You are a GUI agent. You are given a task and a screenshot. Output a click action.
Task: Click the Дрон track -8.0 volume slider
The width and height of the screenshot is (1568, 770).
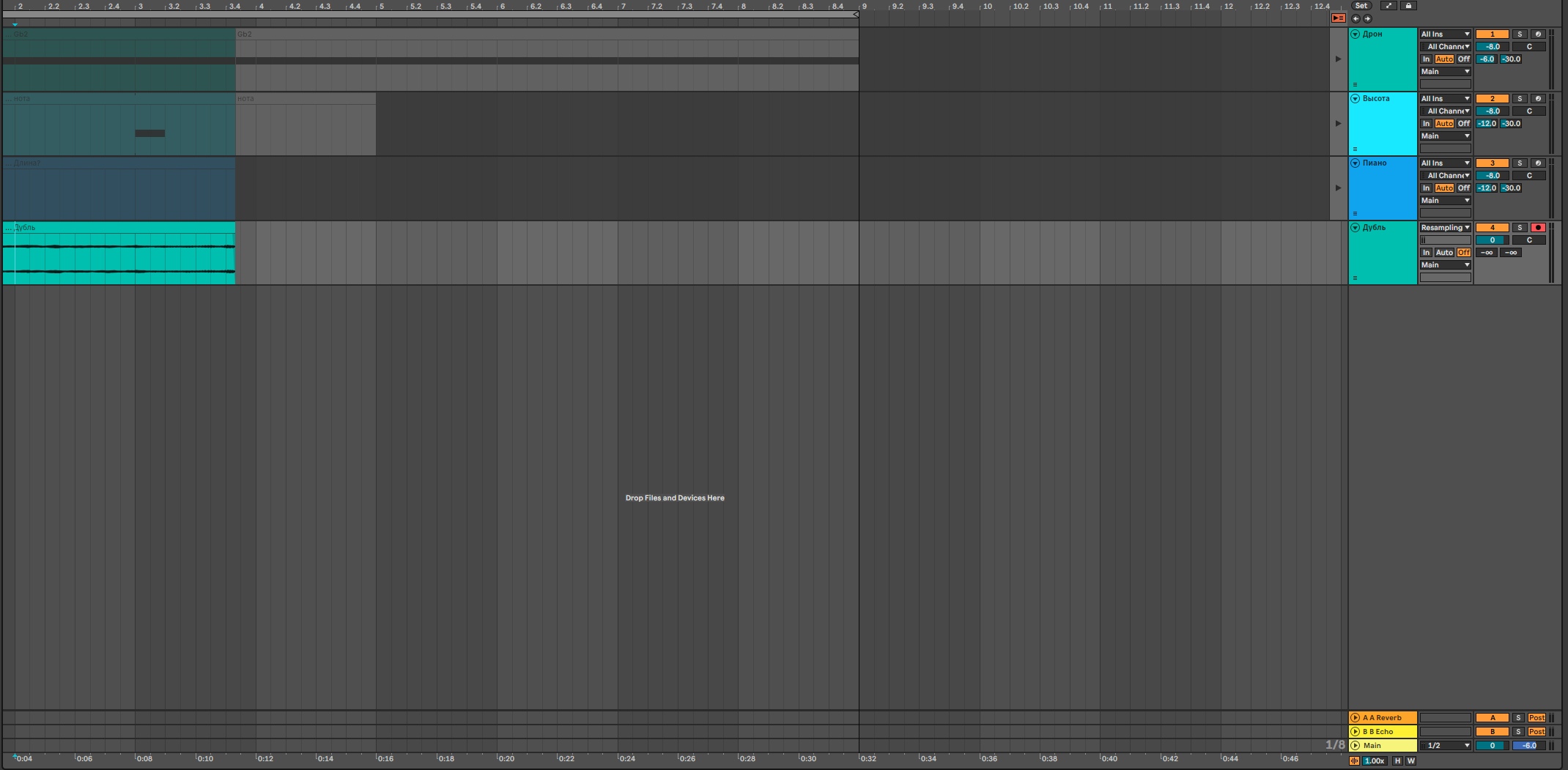[x=1492, y=47]
